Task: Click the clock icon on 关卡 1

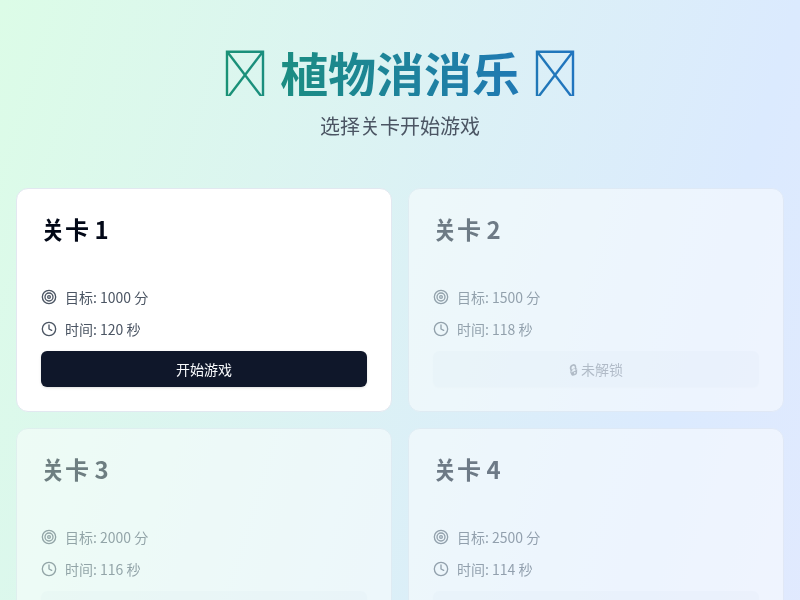Action: pyautogui.click(x=48, y=329)
